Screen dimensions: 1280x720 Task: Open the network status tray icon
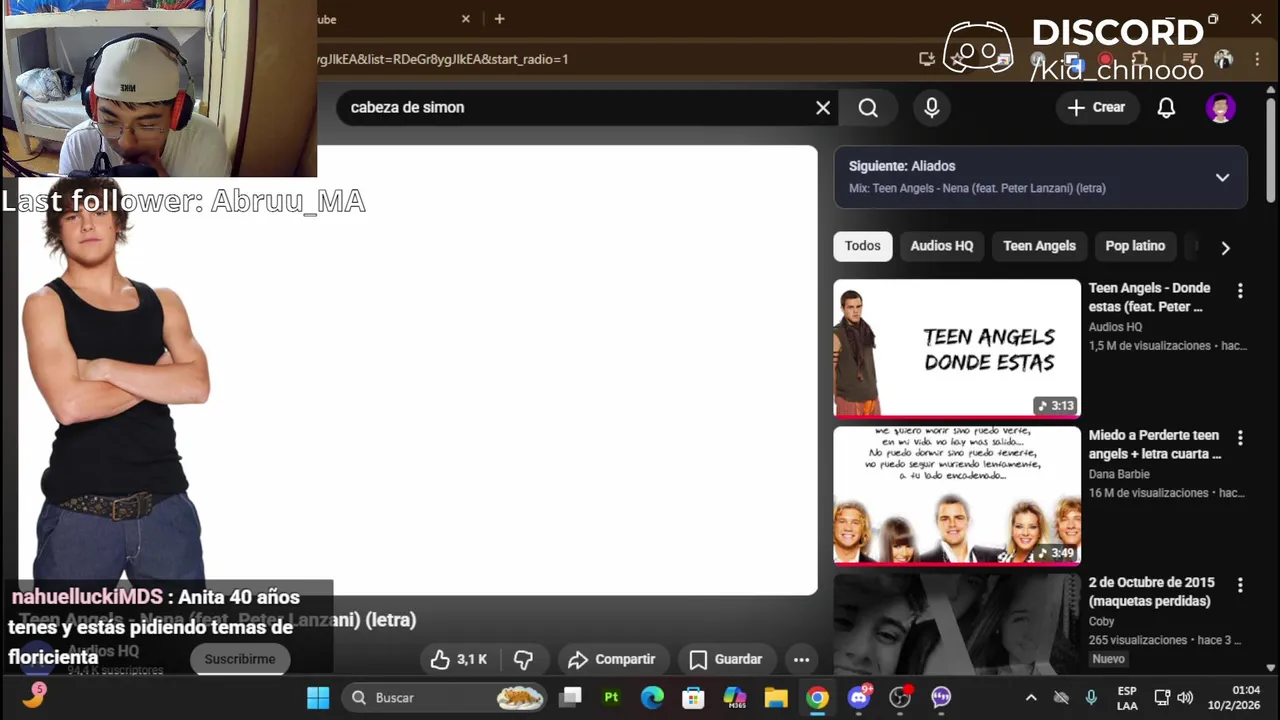coord(1162,697)
